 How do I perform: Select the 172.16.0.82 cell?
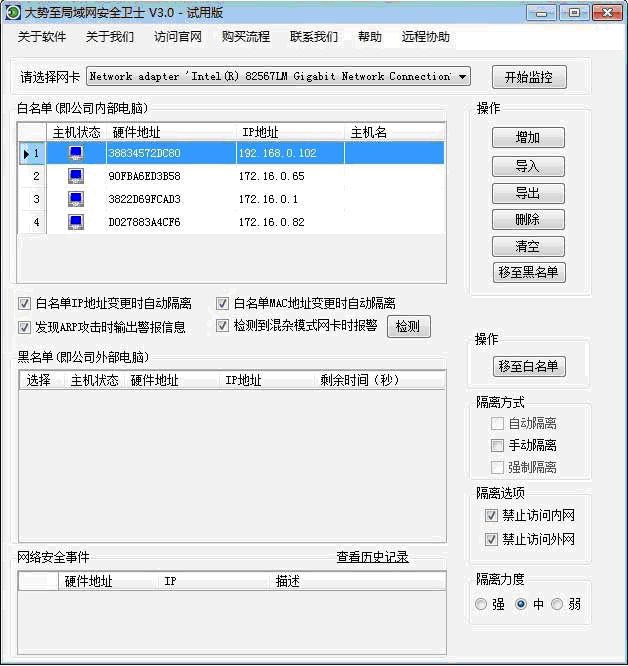(290, 222)
